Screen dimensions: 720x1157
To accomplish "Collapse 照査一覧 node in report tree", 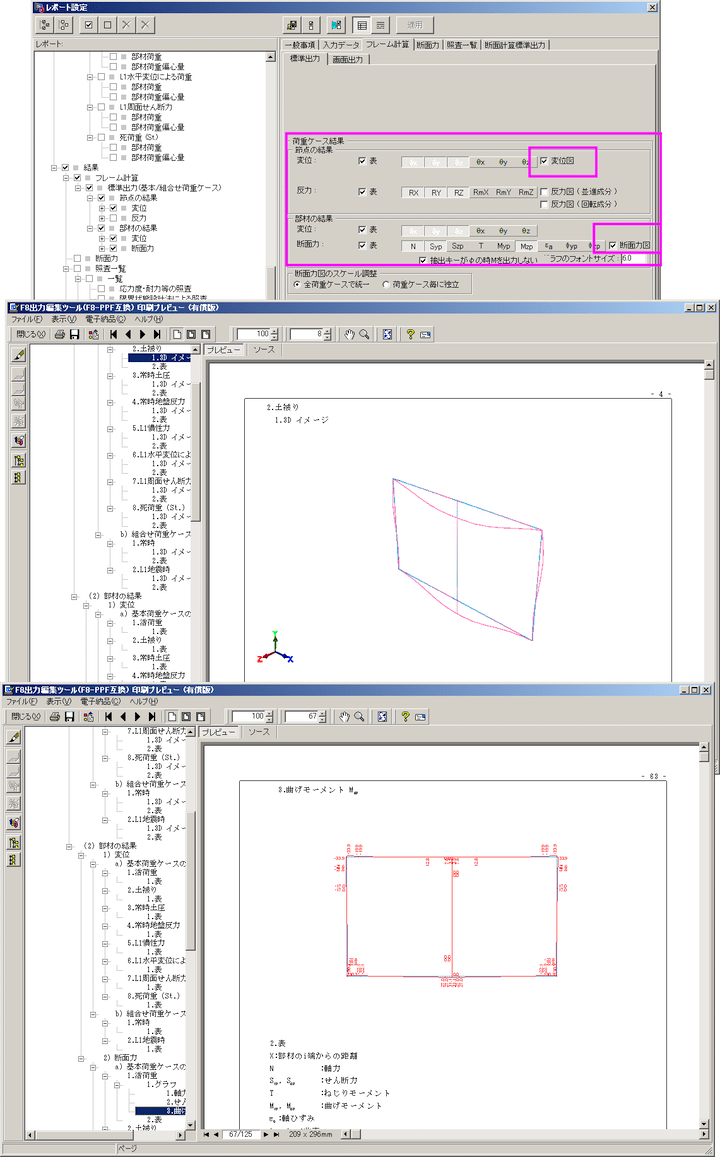I will point(66,269).
